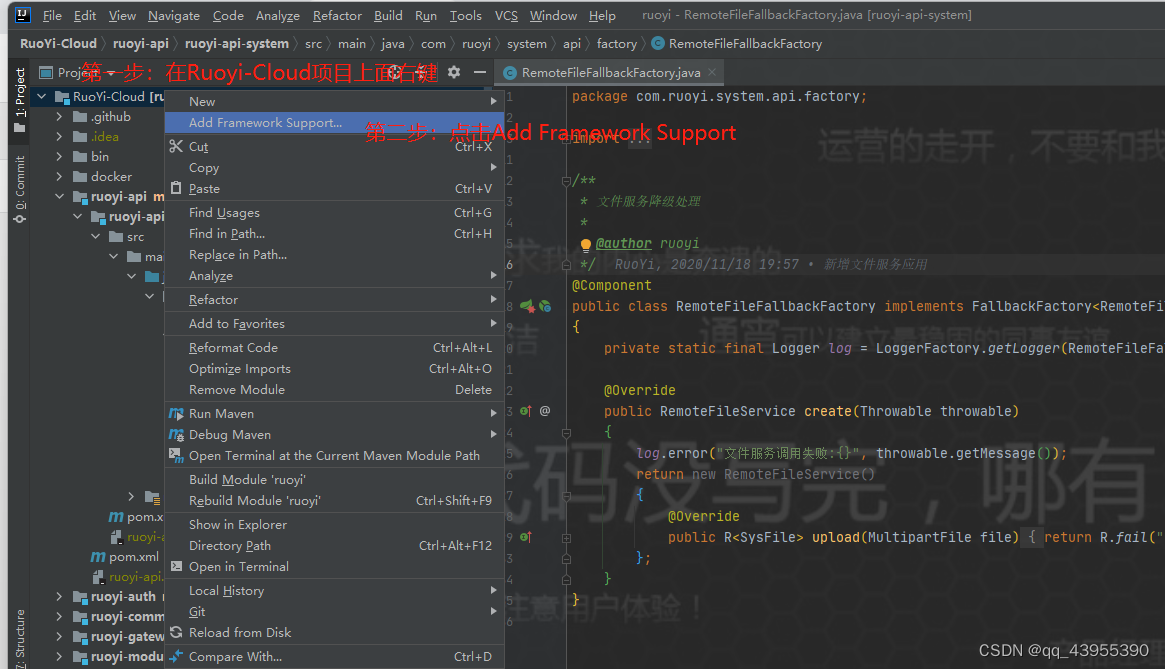Screen dimensions: 1165x669
Task: Click ruoyi-api-system in the breadcrumb bar
Action: pos(236,44)
